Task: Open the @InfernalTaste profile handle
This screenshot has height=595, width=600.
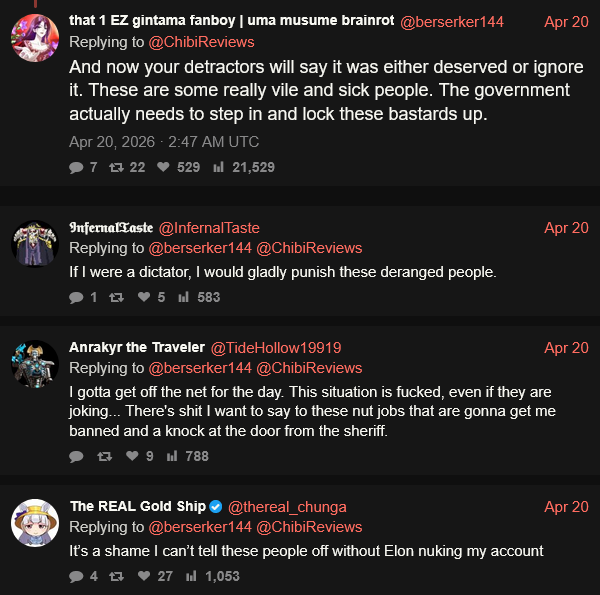Action: click(x=209, y=228)
